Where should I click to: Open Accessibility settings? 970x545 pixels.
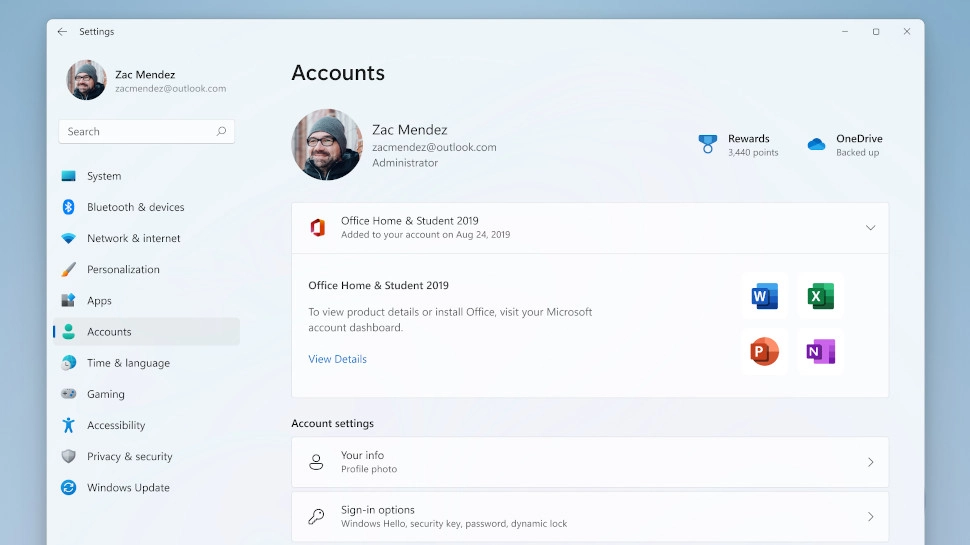point(147,425)
